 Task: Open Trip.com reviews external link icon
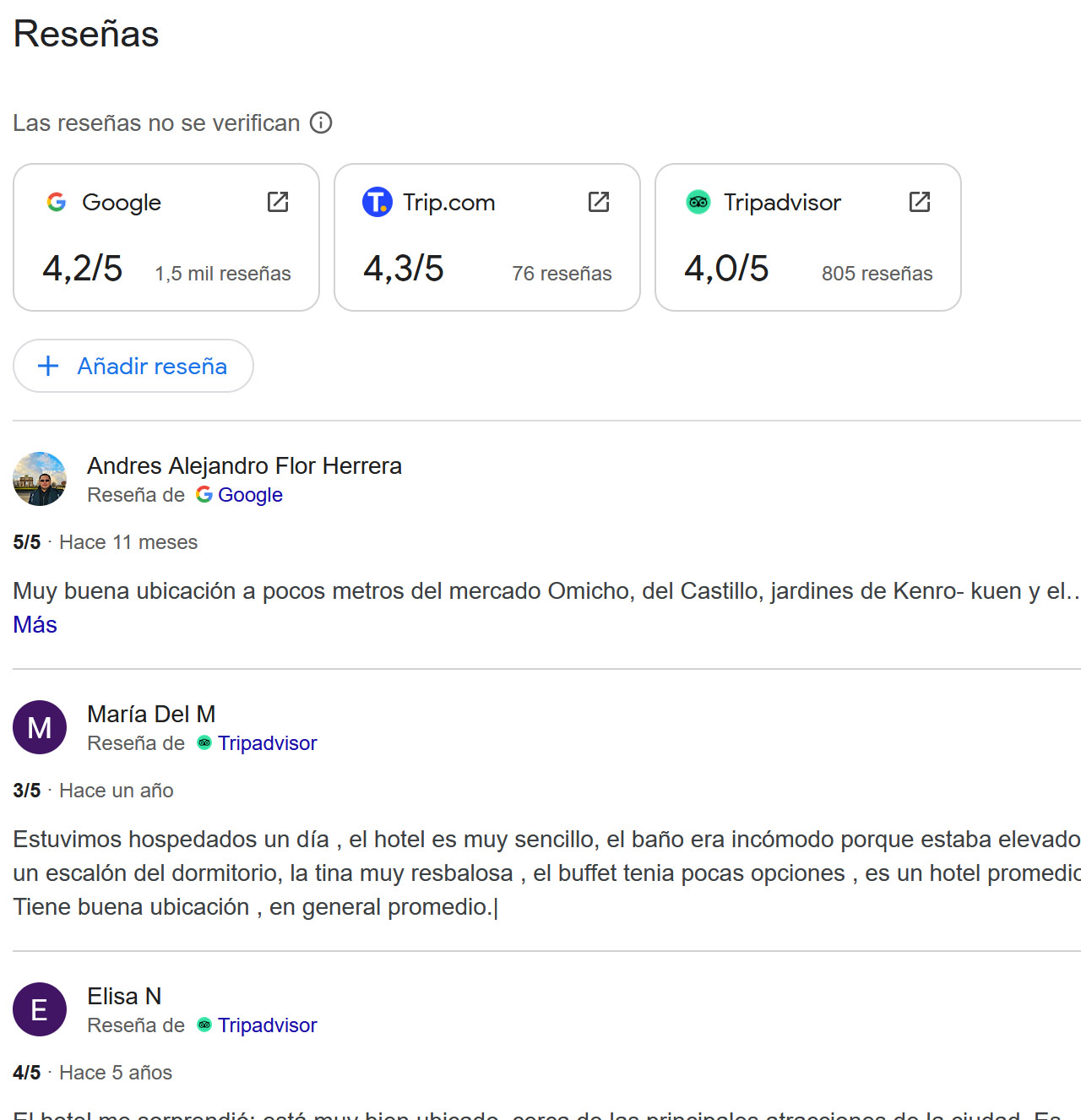[599, 202]
